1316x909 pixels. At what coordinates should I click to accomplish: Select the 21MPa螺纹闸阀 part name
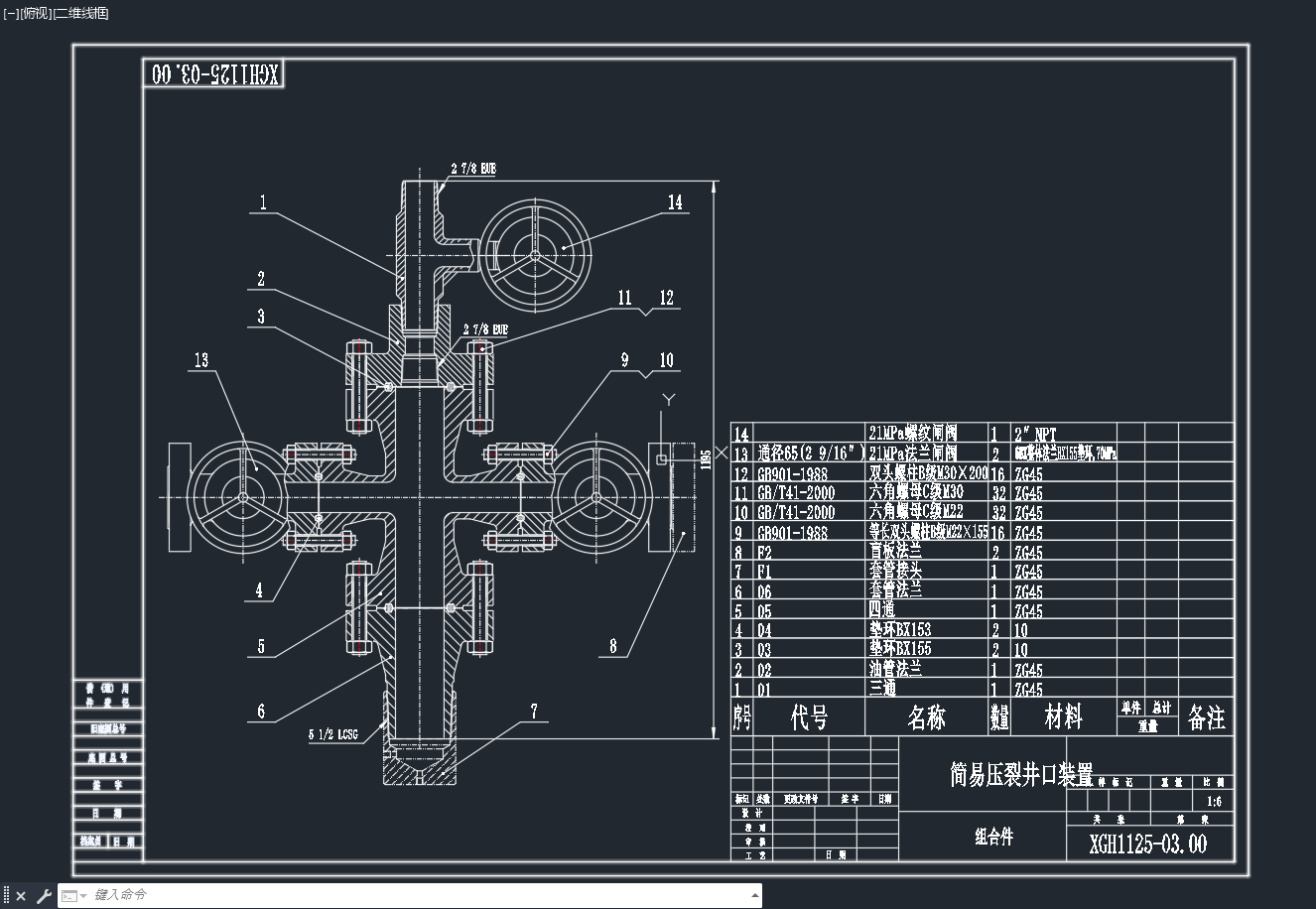915,434
